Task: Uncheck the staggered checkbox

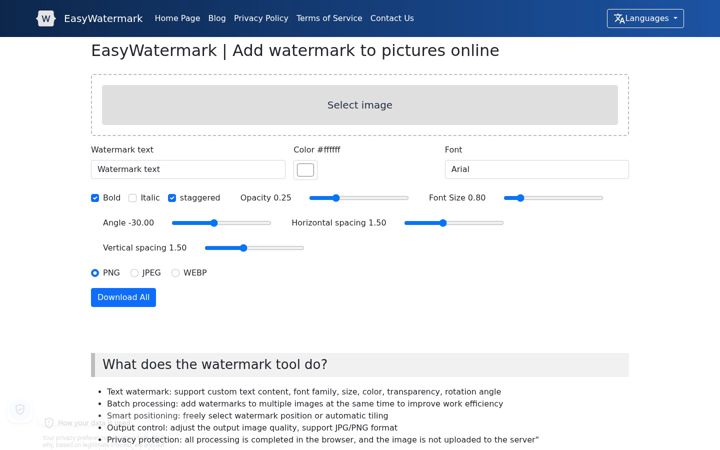Action: click(x=172, y=198)
